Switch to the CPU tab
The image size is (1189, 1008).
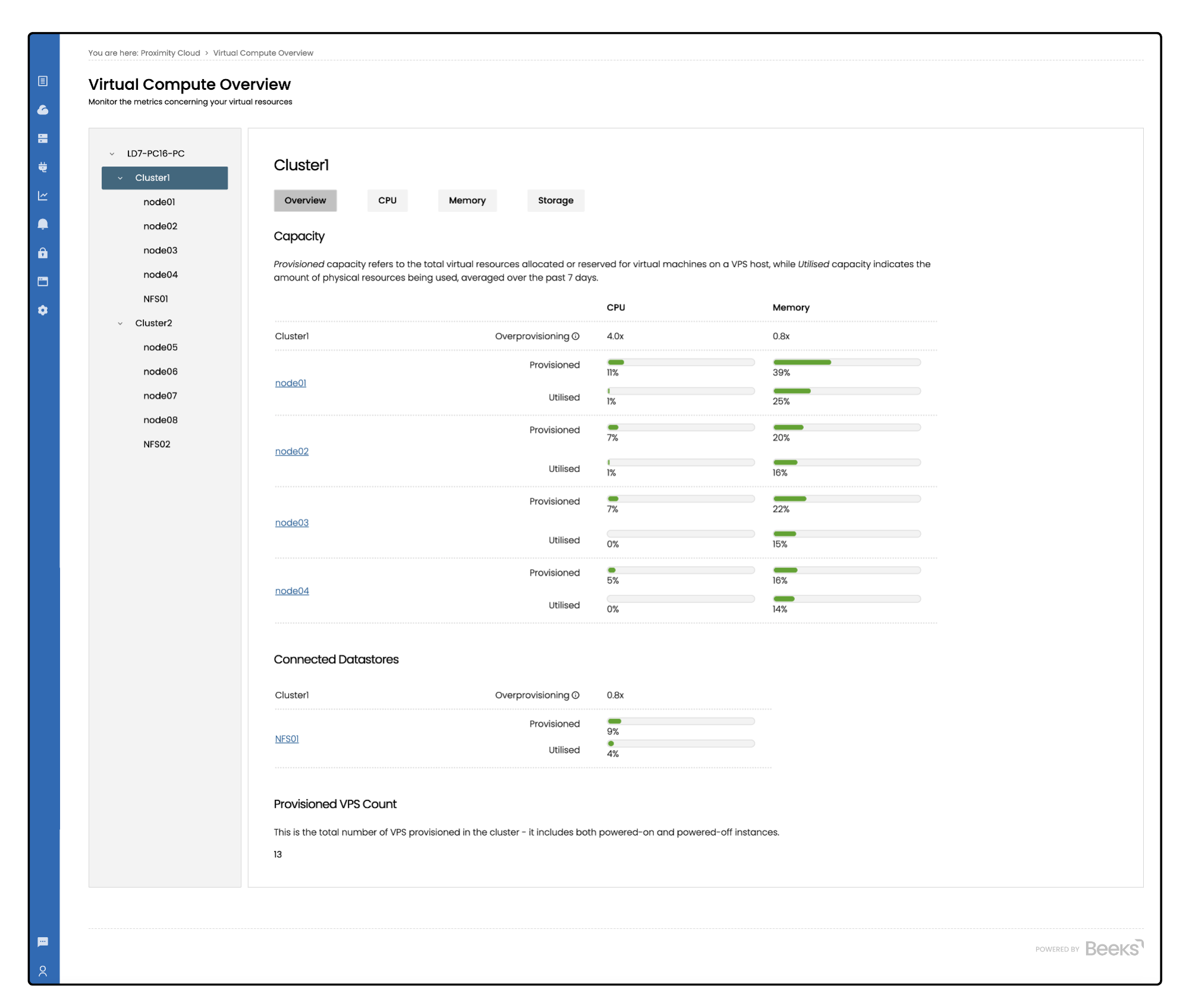coord(387,200)
